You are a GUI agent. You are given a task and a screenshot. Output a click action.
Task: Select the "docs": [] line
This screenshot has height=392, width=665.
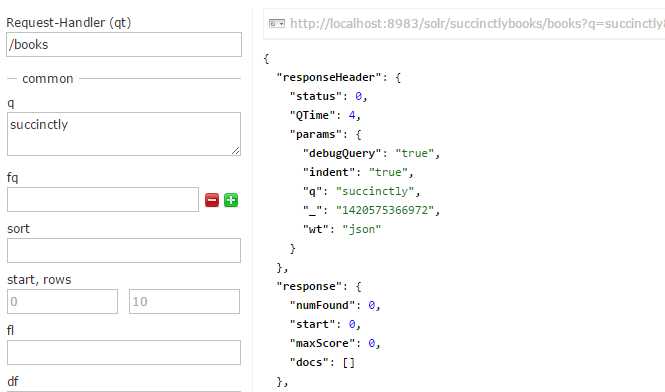(x=322, y=362)
